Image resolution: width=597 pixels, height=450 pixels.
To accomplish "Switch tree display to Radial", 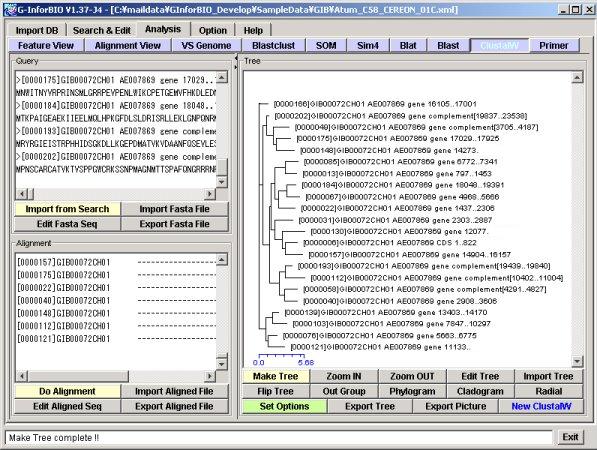I will pyautogui.click(x=549, y=391).
